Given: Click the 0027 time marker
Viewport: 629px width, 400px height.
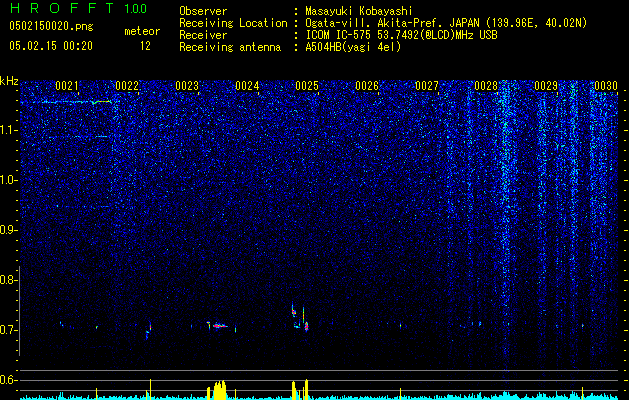Looking at the screenshot, I should pos(427,86).
